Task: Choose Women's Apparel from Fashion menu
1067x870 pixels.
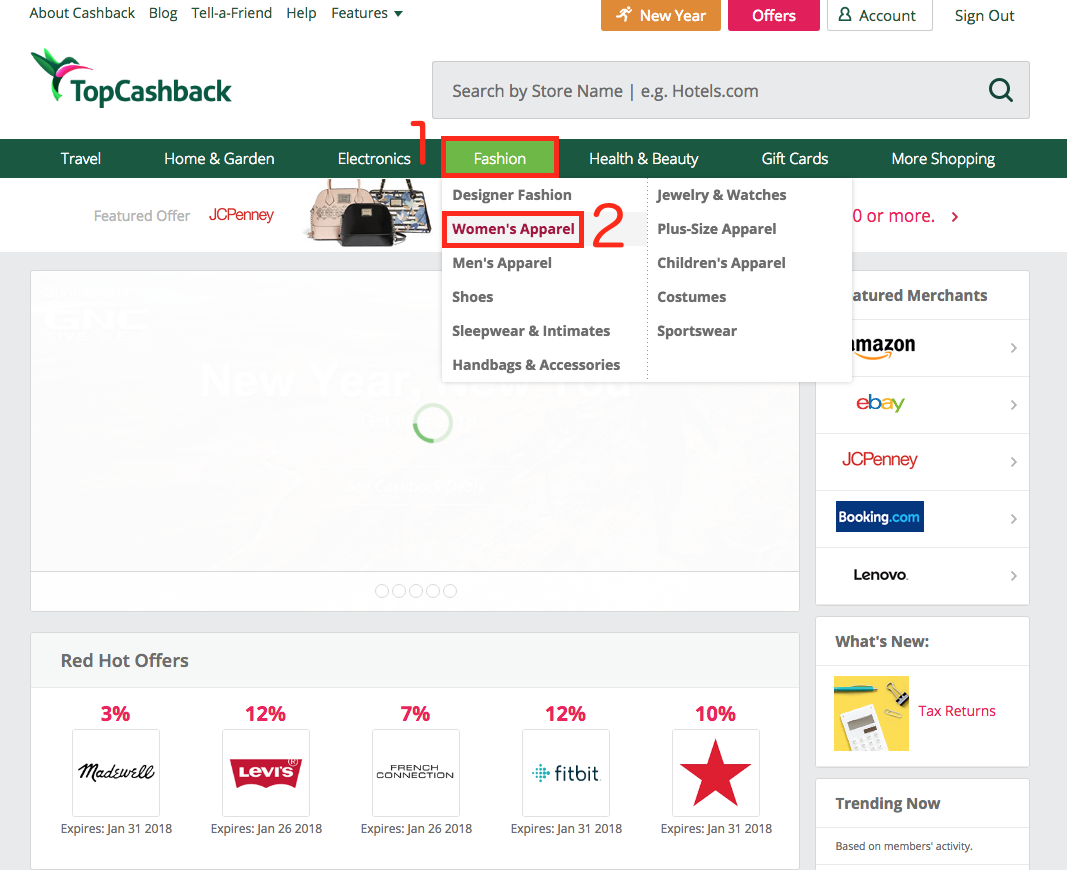Action: (513, 229)
